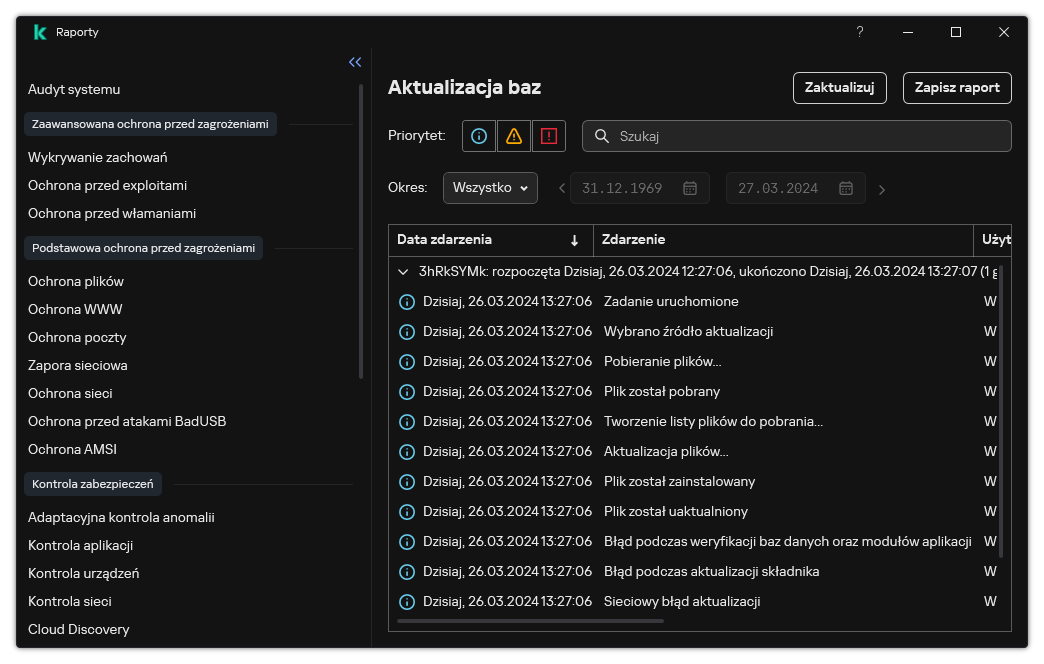Image resolution: width=1044 pixels, height=664 pixels.
Task: Toggle critical priority filter red icon
Action: tap(549, 136)
